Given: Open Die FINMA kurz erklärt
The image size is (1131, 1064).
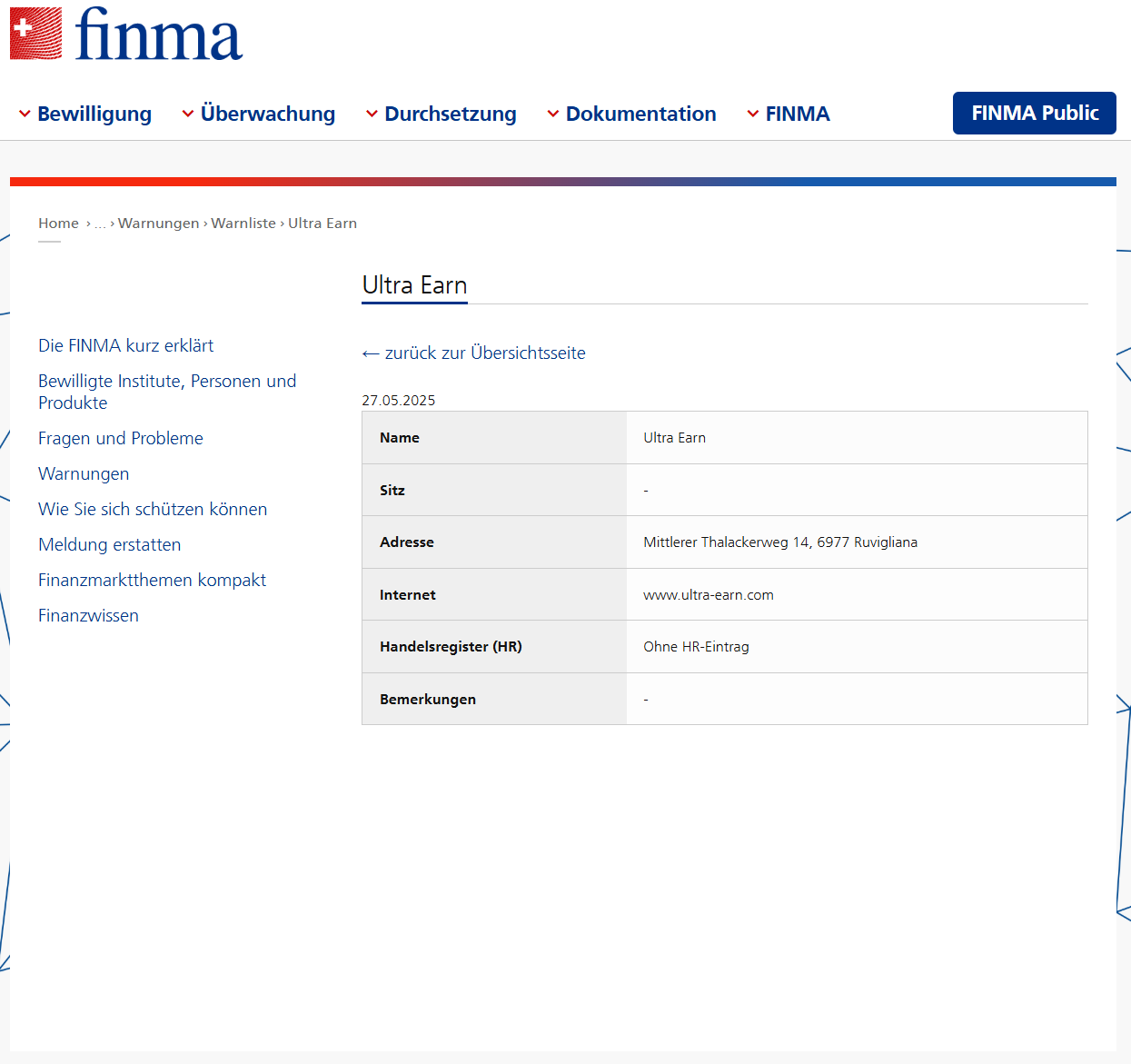Looking at the screenshot, I should click(x=126, y=345).
